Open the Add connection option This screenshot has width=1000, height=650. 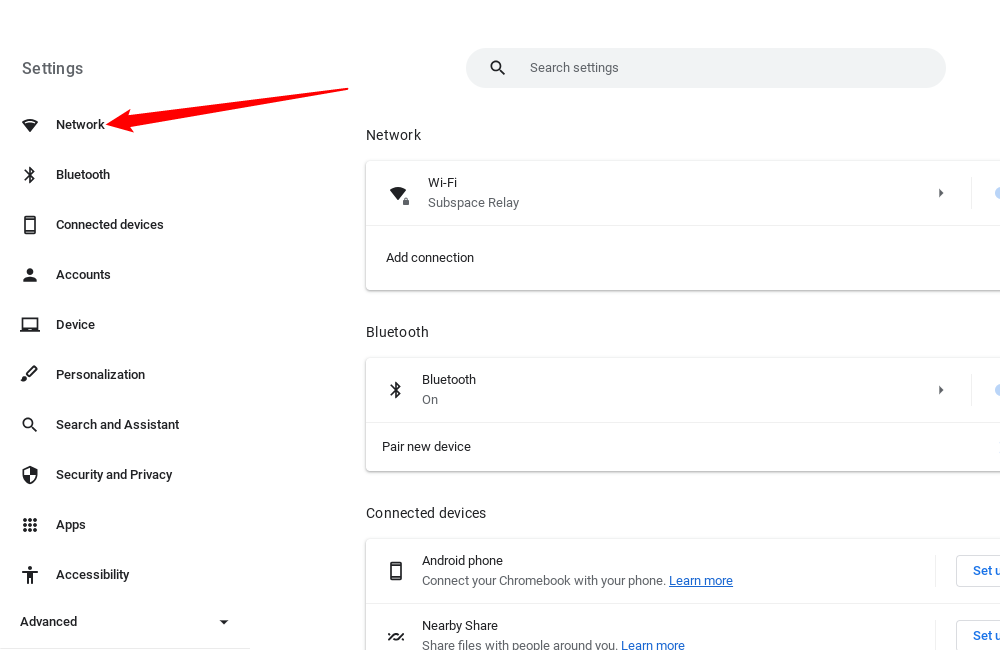click(430, 257)
